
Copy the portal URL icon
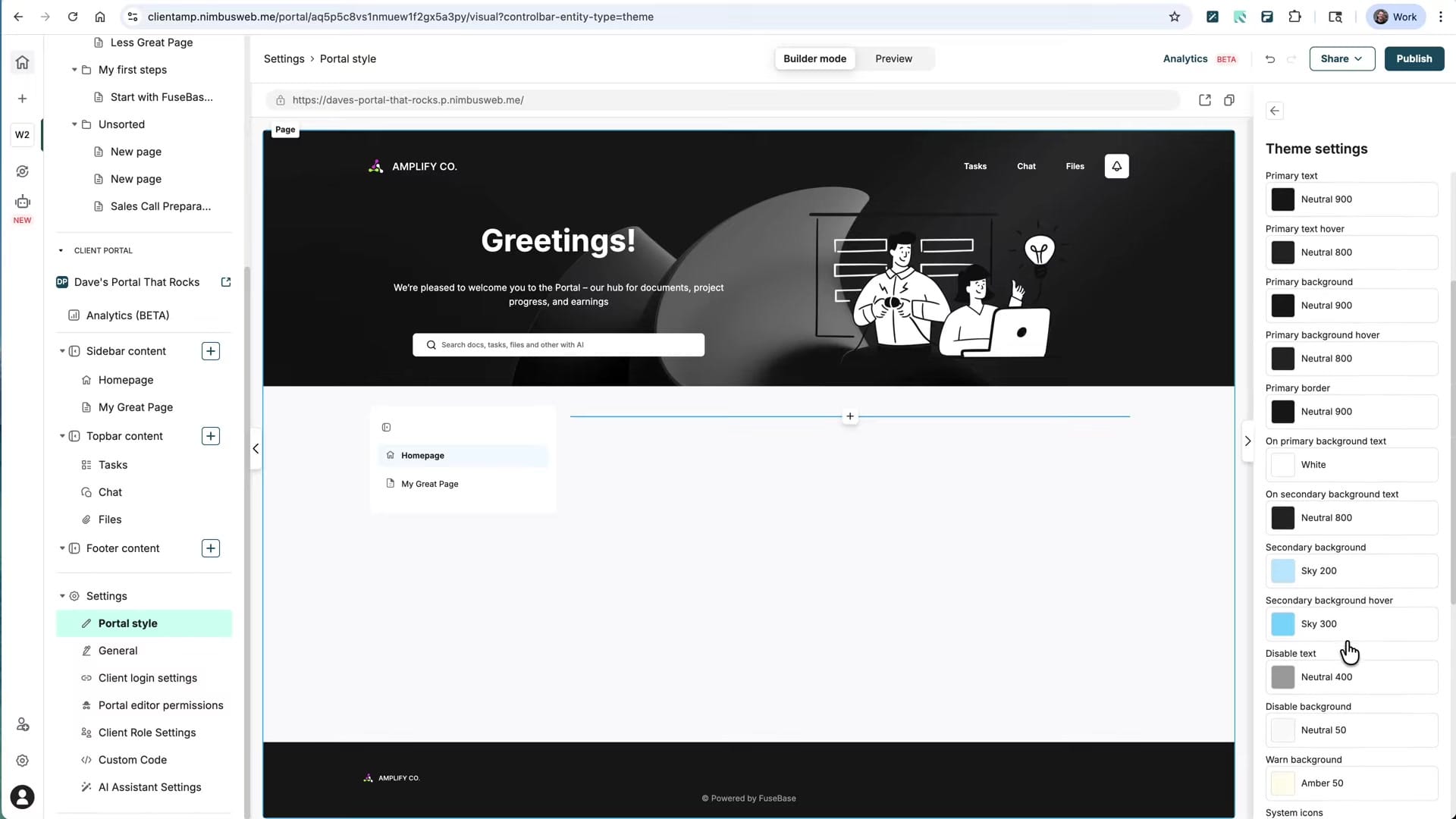[1229, 100]
